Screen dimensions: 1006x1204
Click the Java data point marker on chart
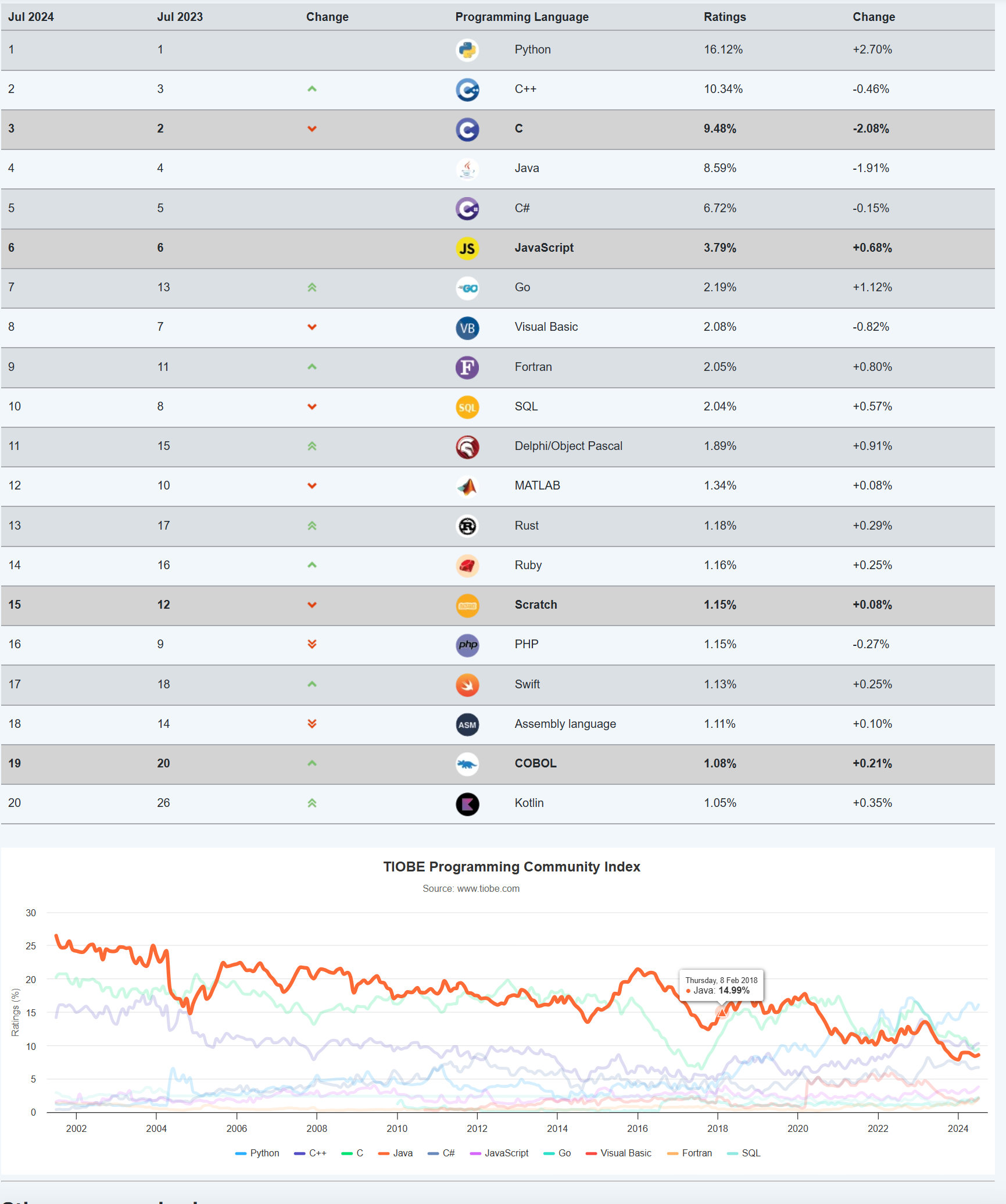click(721, 1012)
